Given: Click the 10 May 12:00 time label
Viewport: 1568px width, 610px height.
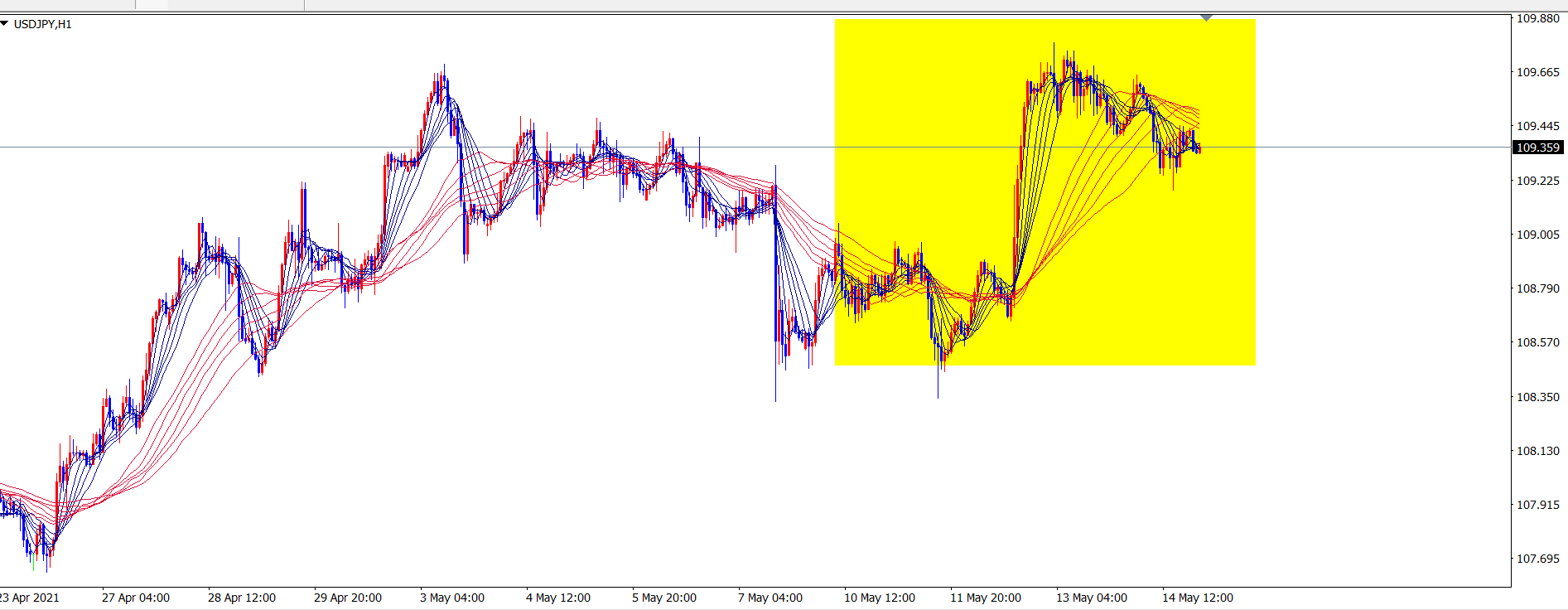Looking at the screenshot, I should click(880, 598).
